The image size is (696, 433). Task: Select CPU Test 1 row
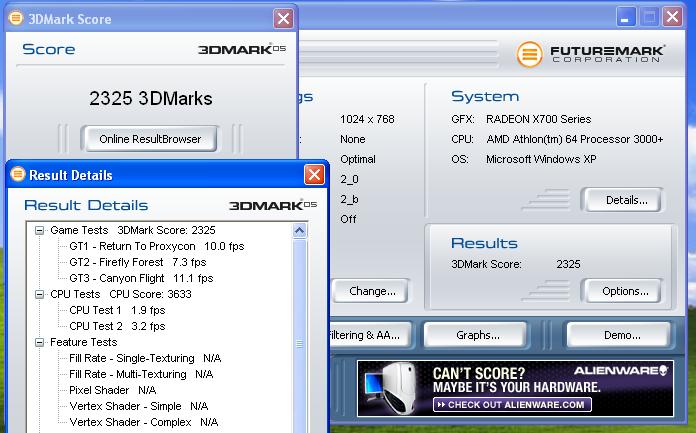coord(117,310)
